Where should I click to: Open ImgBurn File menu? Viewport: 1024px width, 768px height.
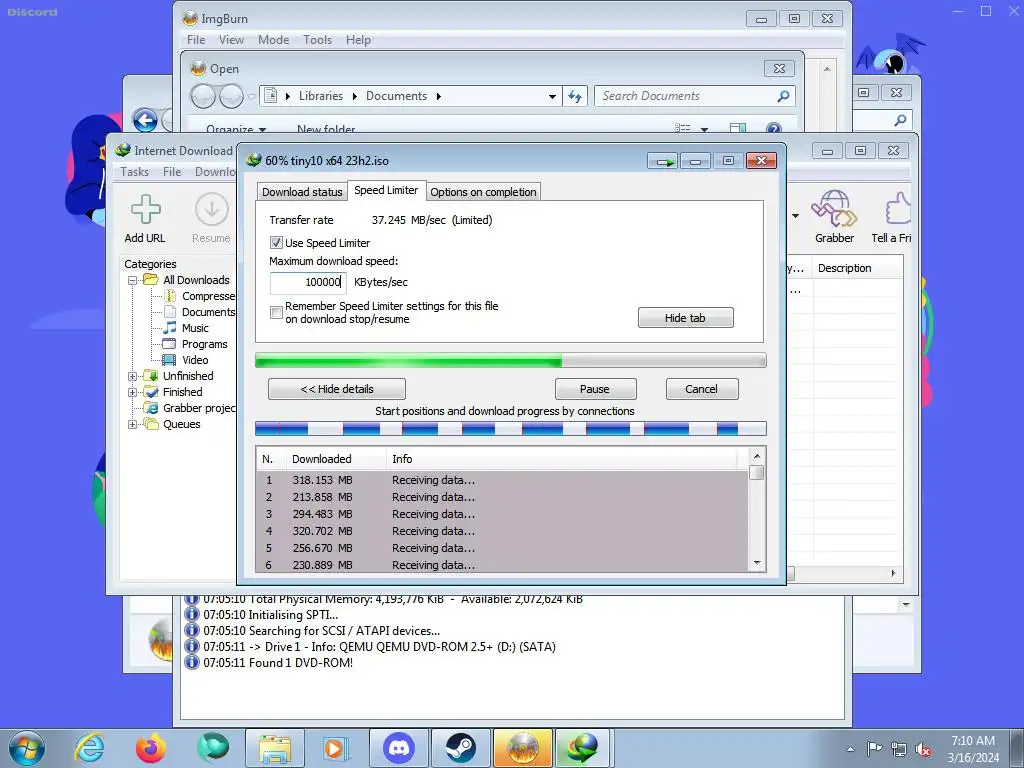click(x=196, y=40)
